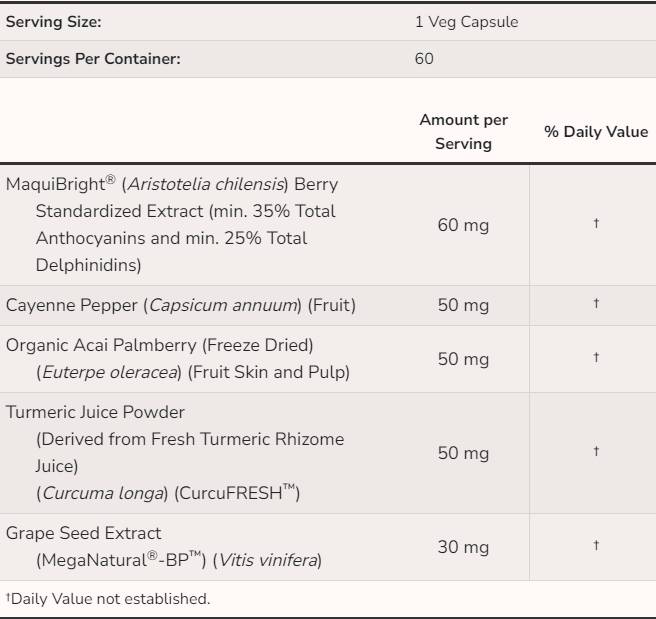The width and height of the screenshot is (656, 619).
Task: Select the MaquiBright Berry Standardized Extract entry
Action: point(172,225)
